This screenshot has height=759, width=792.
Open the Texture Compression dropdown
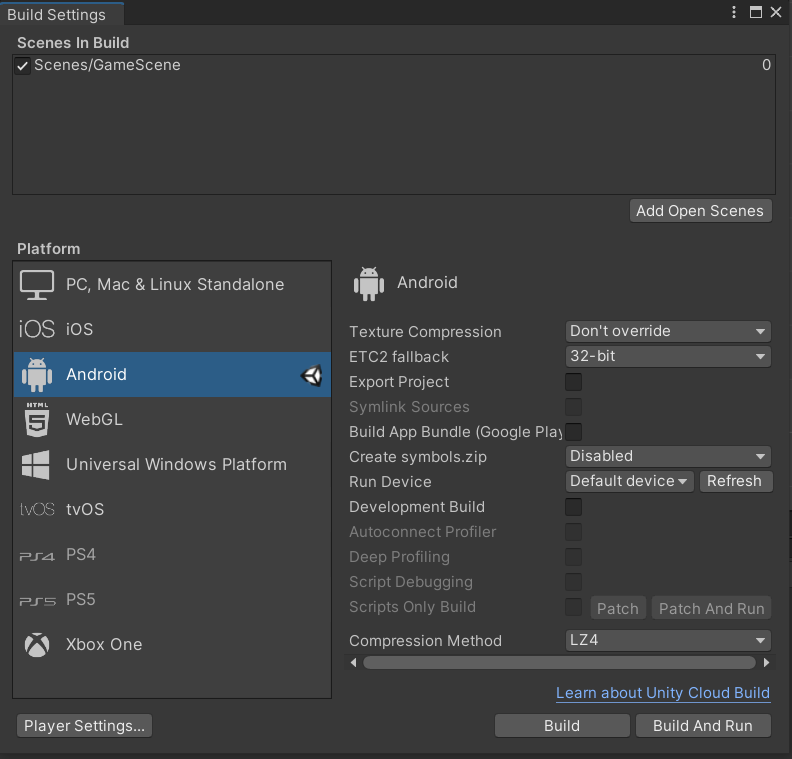click(x=668, y=331)
